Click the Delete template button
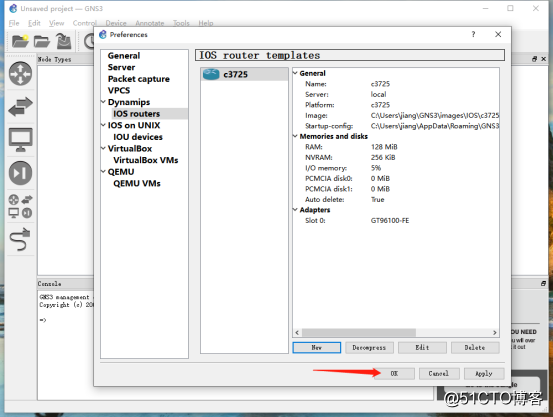The width and height of the screenshot is (553, 417). (475, 348)
